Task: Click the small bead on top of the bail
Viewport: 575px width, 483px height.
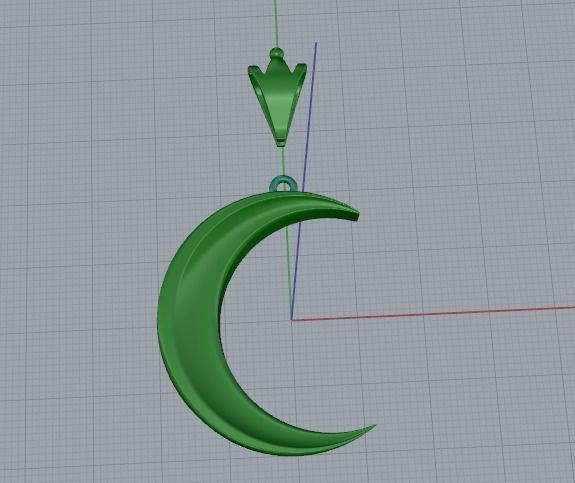Action: click(277, 53)
